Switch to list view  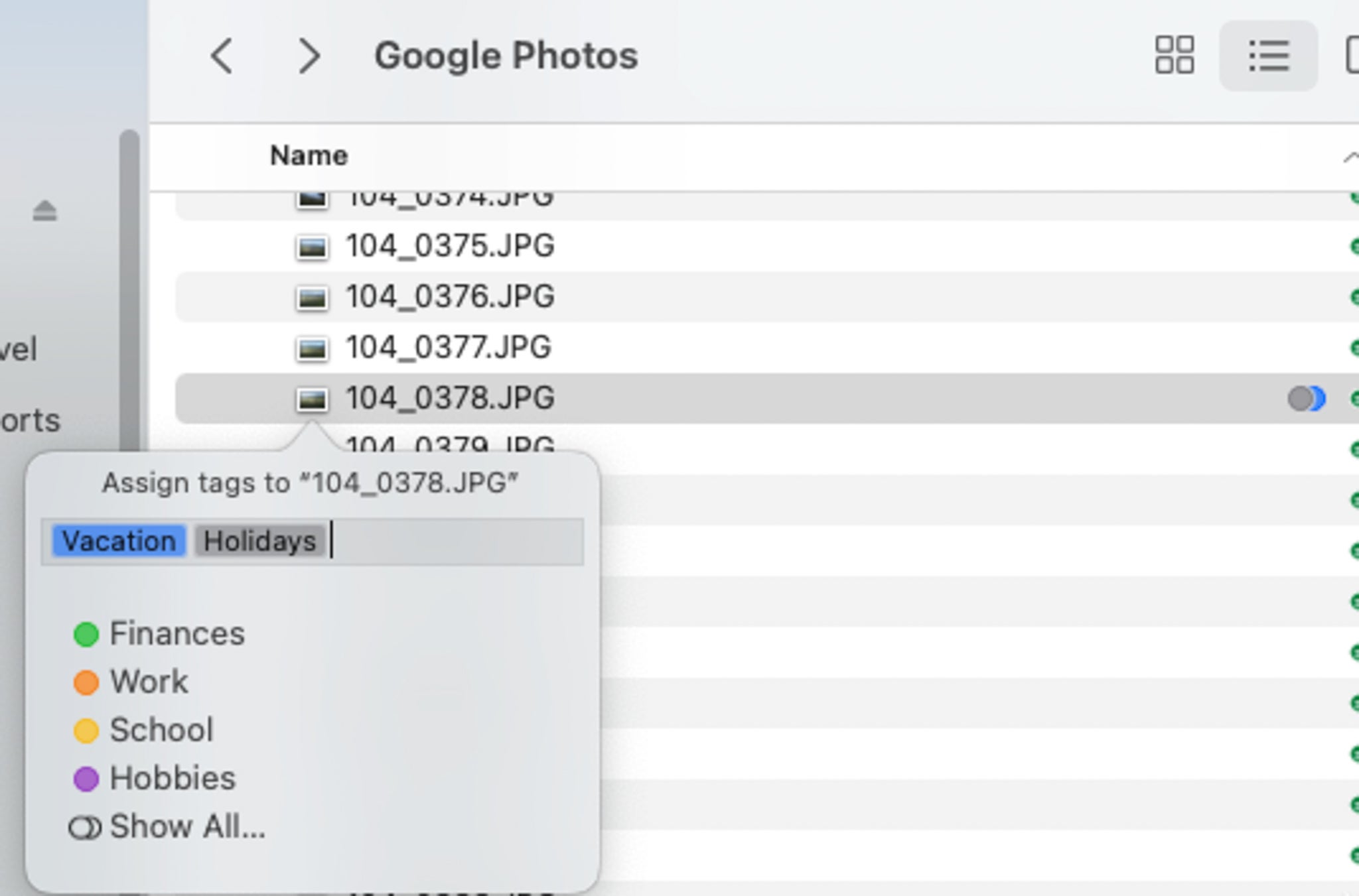pos(1268,55)
